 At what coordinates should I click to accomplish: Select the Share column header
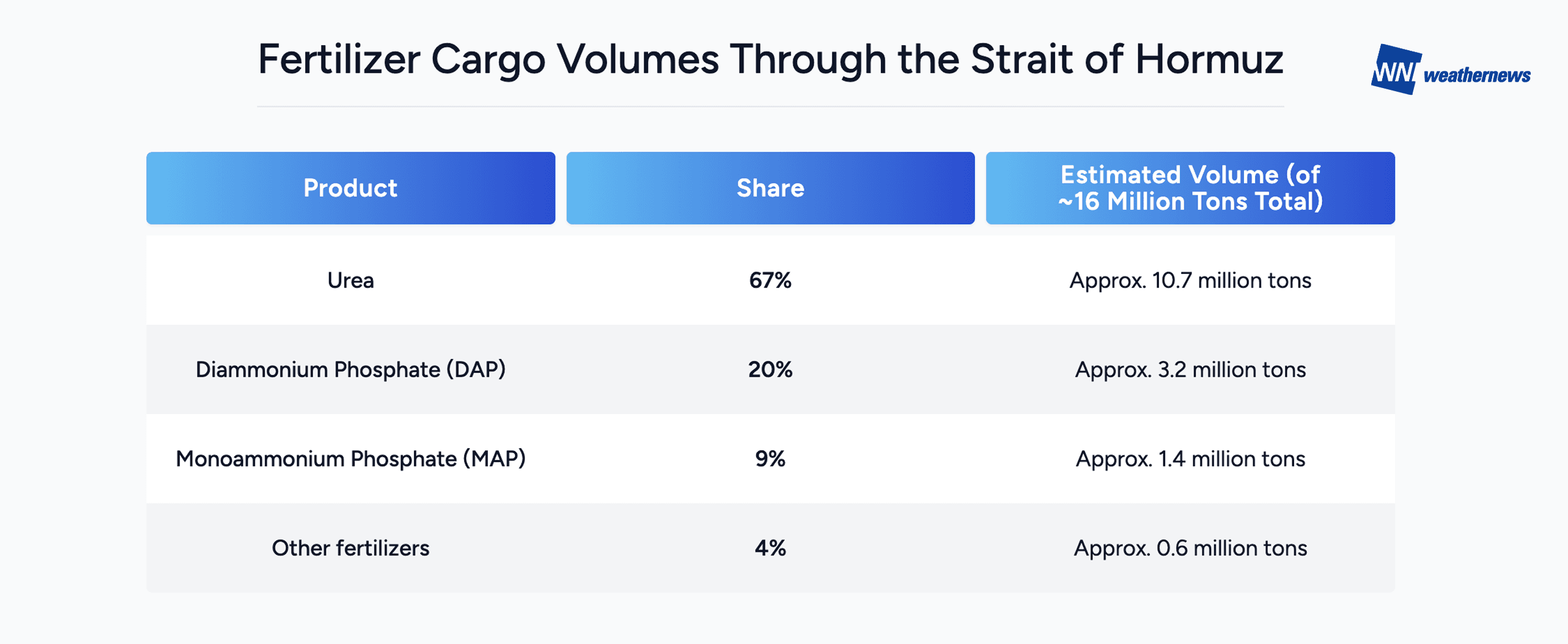(770, 188)
